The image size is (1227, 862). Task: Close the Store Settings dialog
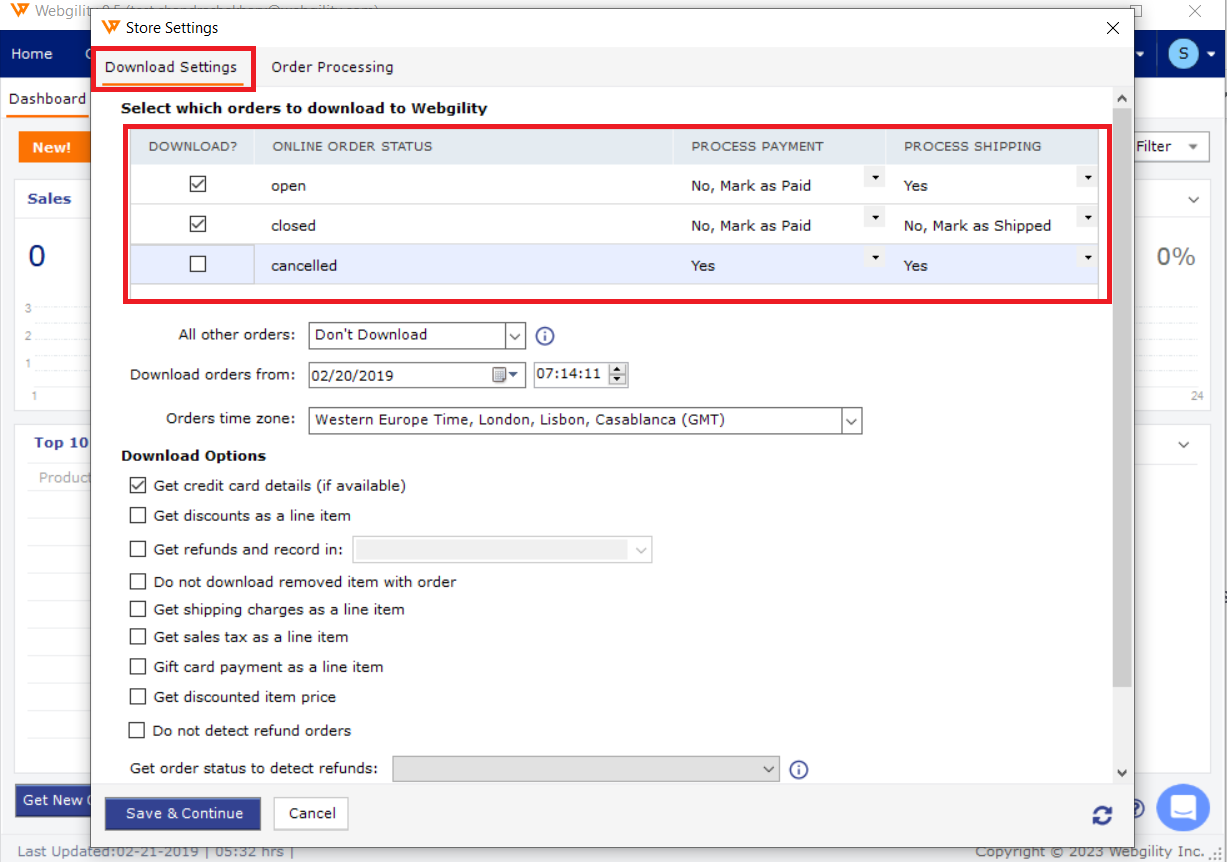tap(1113, 28)
